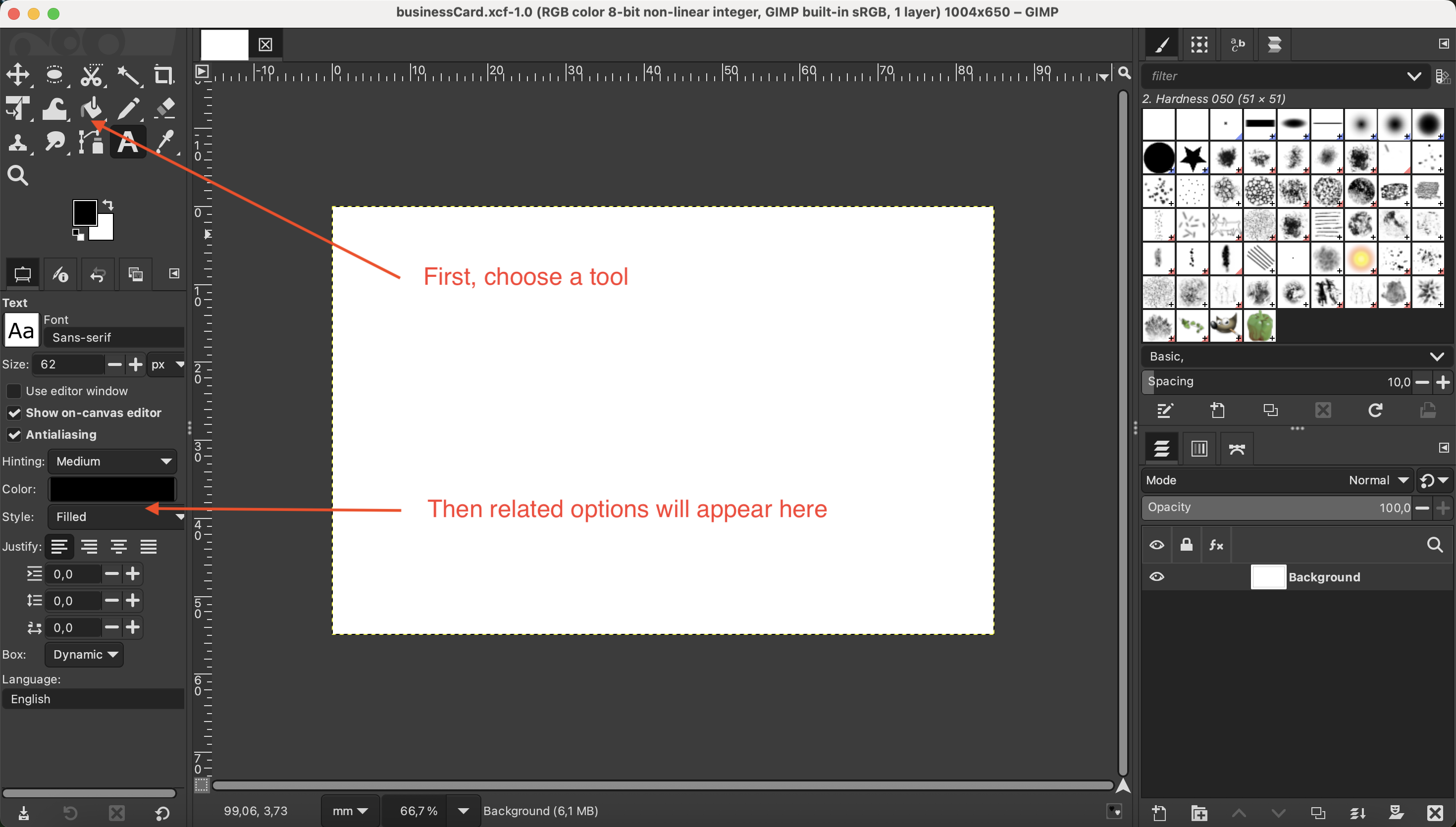This screenshot has height=827, width=1456.
Task: Click the Pencil paint tool
Action: coord(128,108)
